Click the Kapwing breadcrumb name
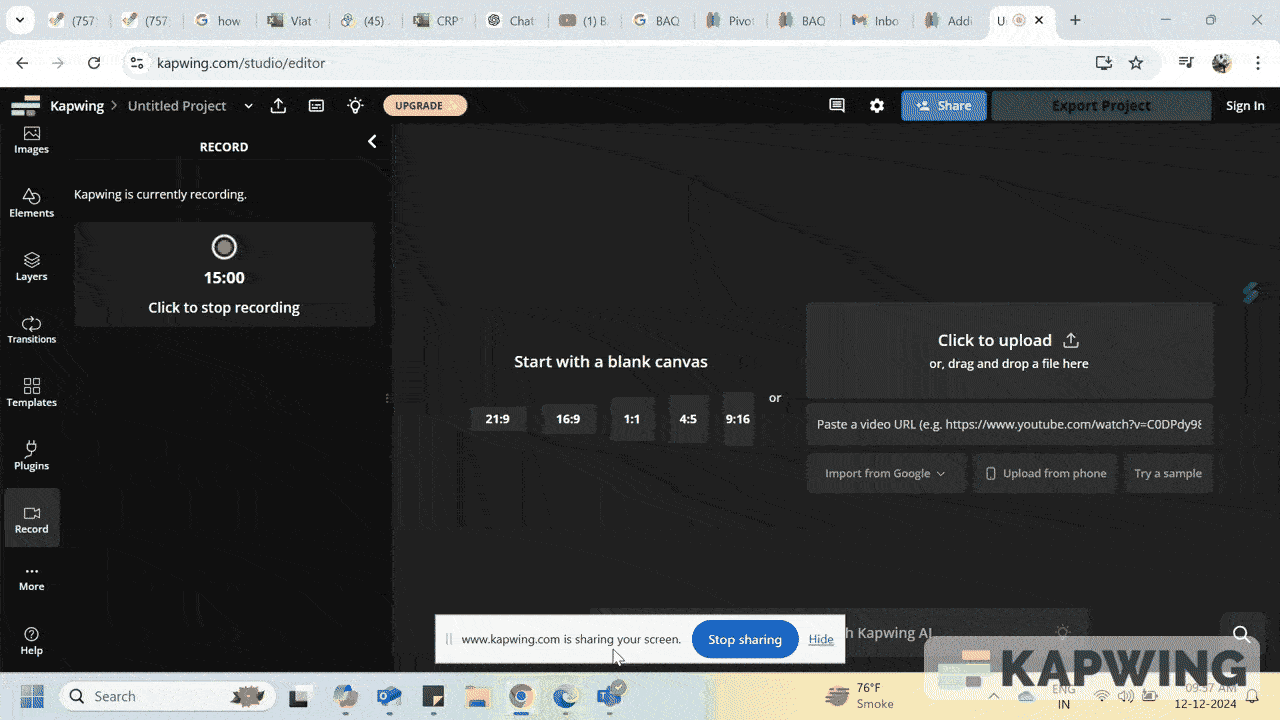The width and height of the screenshot is (1280, 720). click(x=77, y=105)
